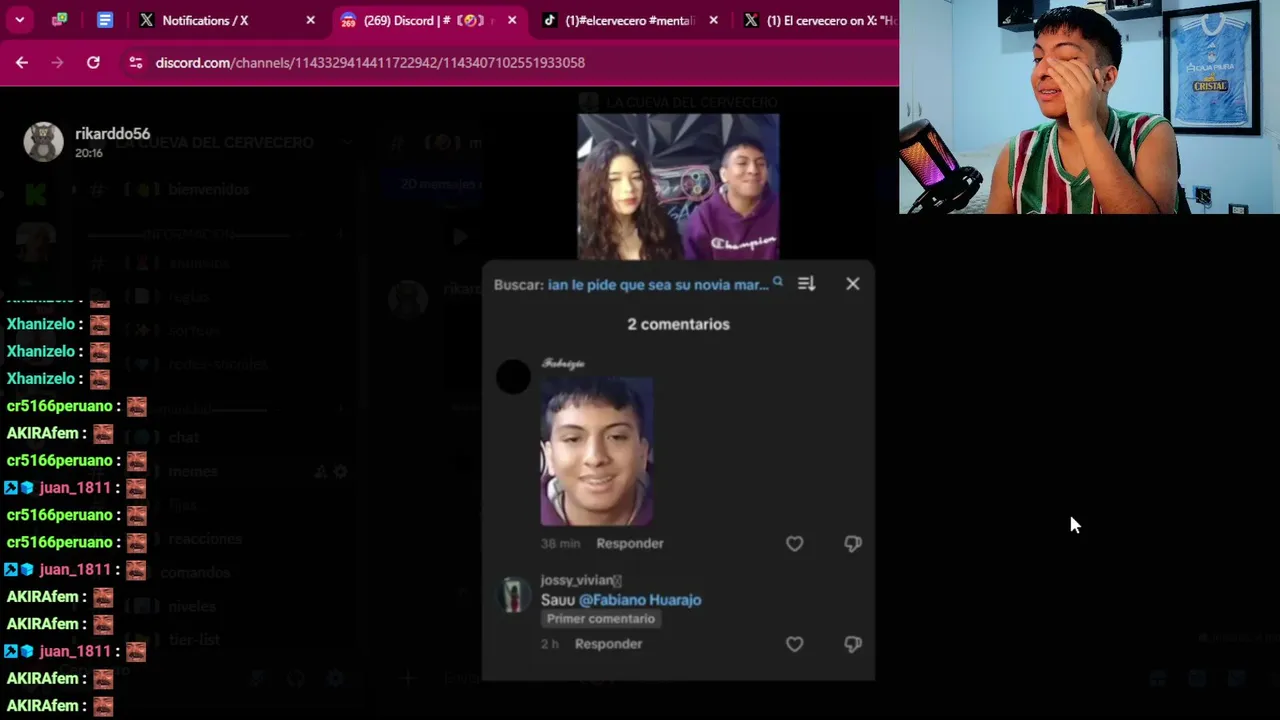Dislike jossy_vivian's comment
The image size is (1280, 720).
(853, 644)
